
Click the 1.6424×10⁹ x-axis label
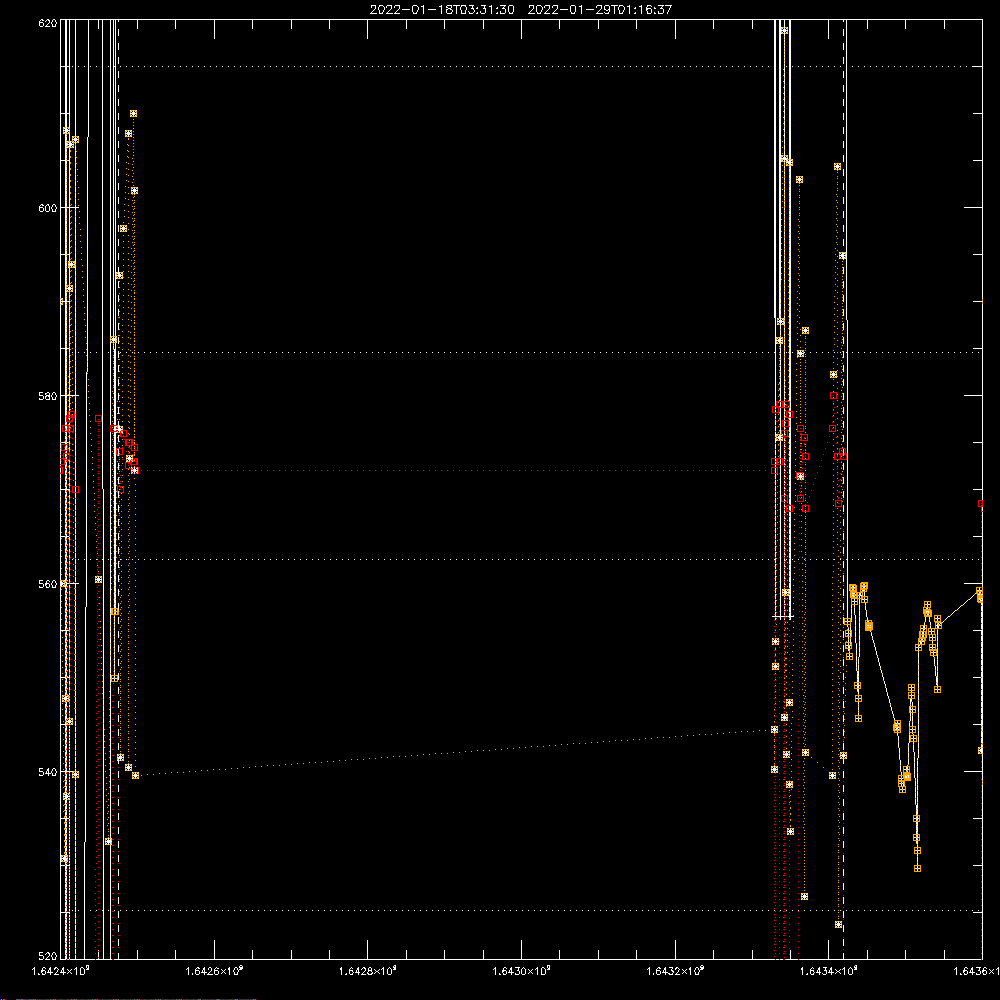[61, 971]
